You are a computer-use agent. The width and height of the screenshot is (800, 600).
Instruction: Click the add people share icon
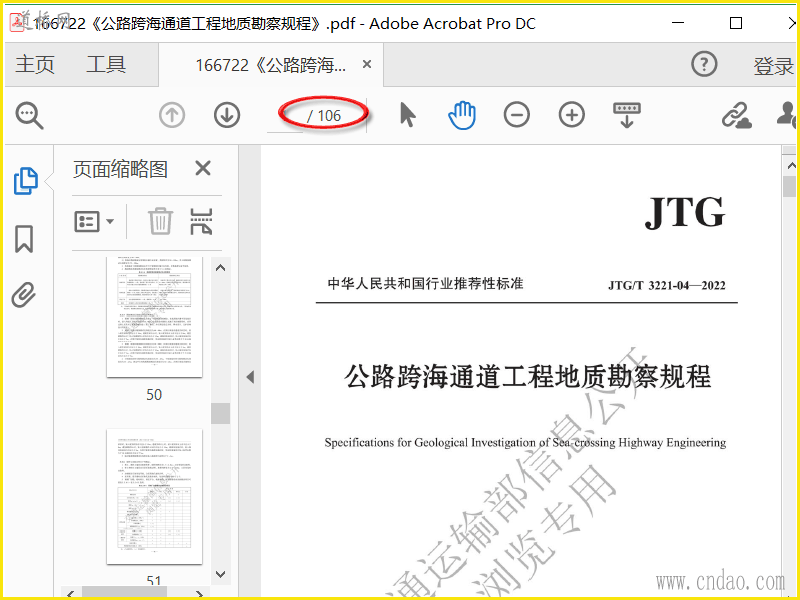pos(787,115)
